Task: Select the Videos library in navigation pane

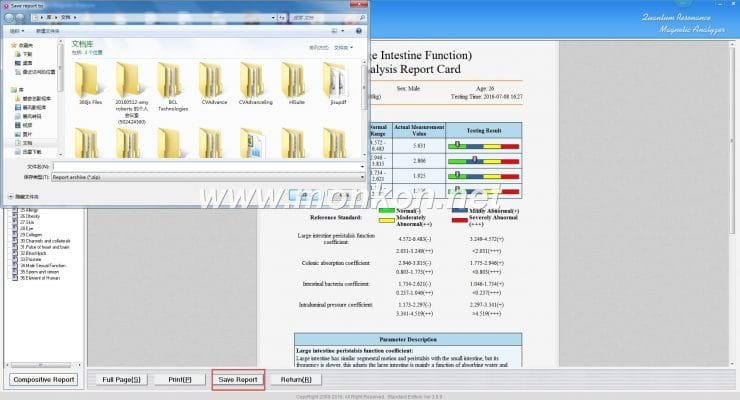Action: coord(24,125)
